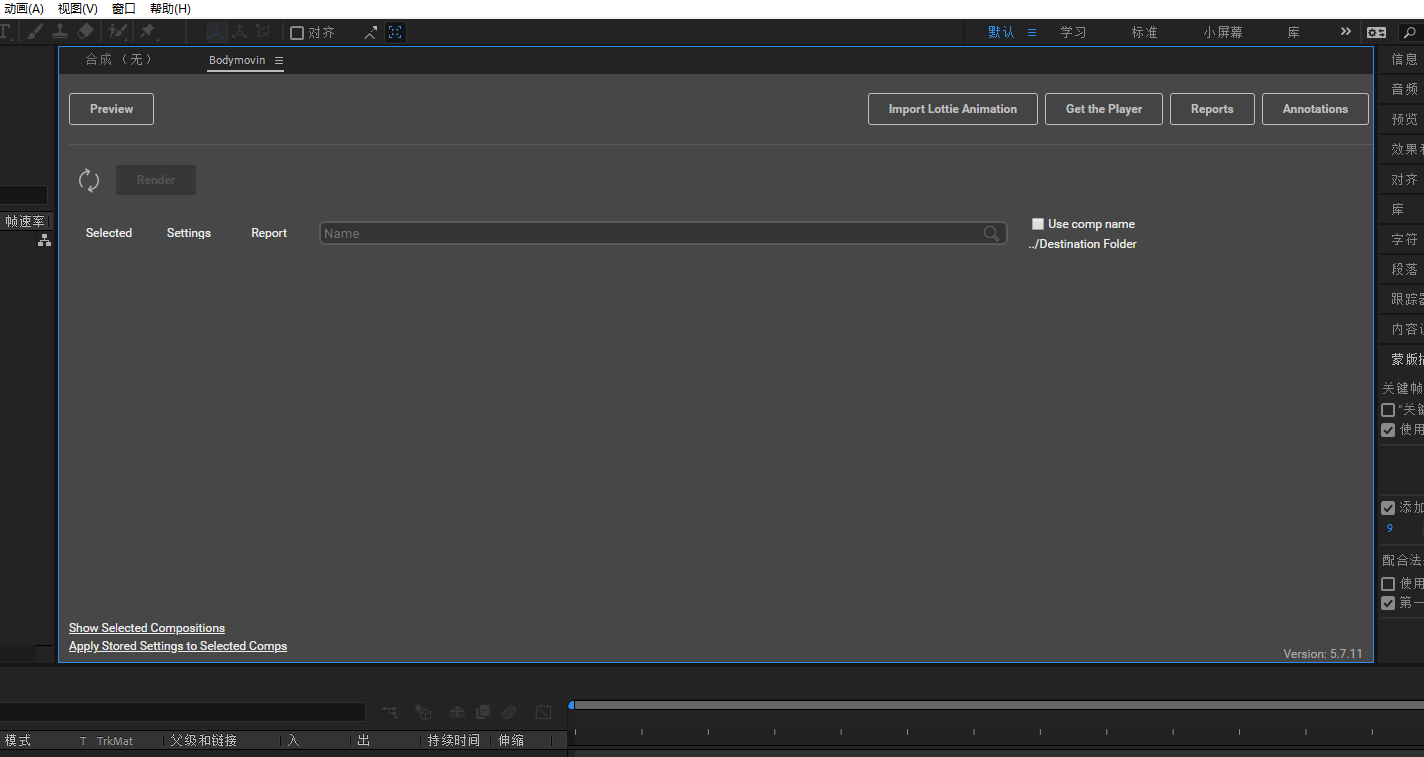Click the timeline current-time indicator marker
The height and width of the screenshot is (757, 1424).
(571, 705)
